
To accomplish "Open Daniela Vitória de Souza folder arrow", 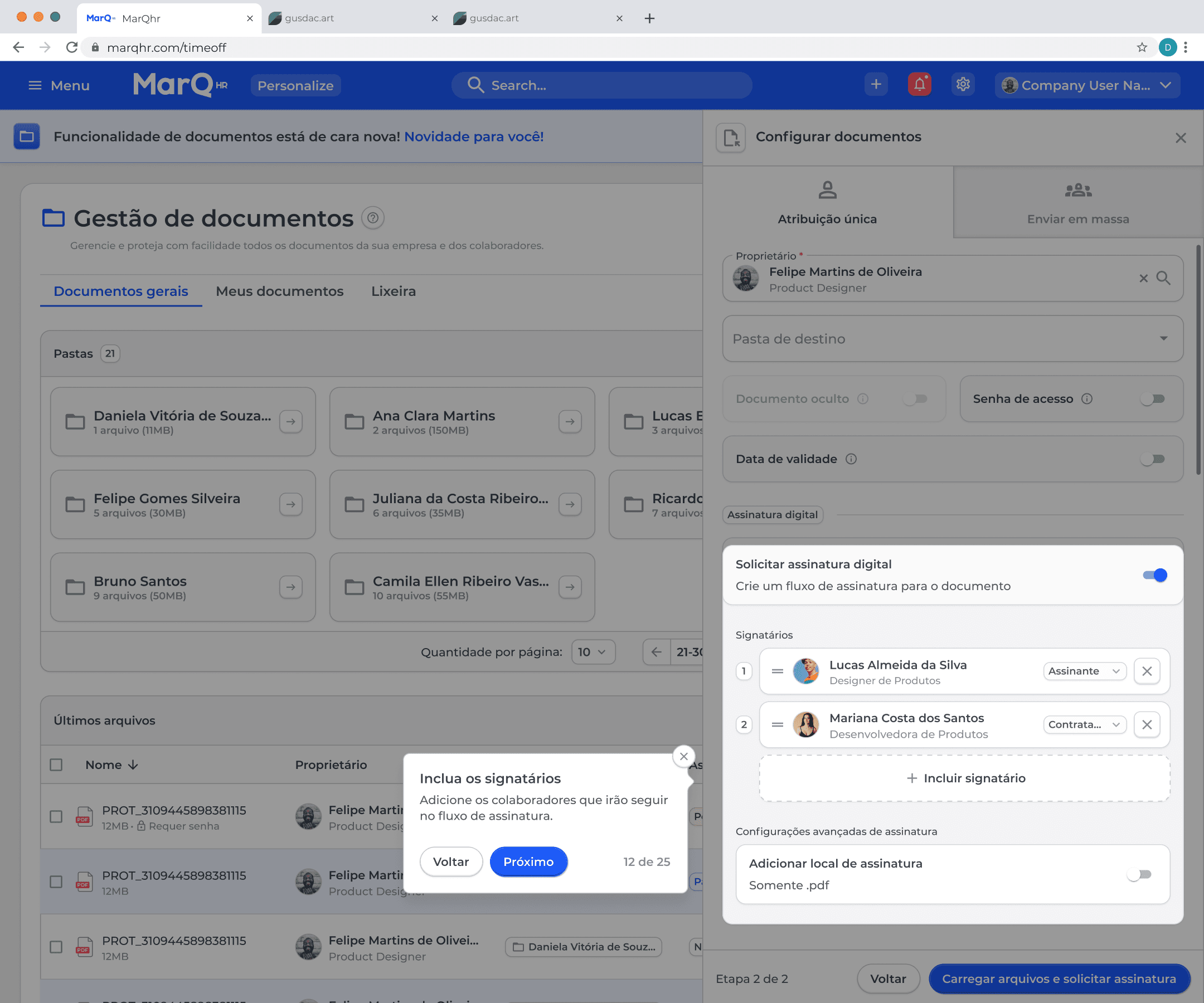I will (290, 422).
